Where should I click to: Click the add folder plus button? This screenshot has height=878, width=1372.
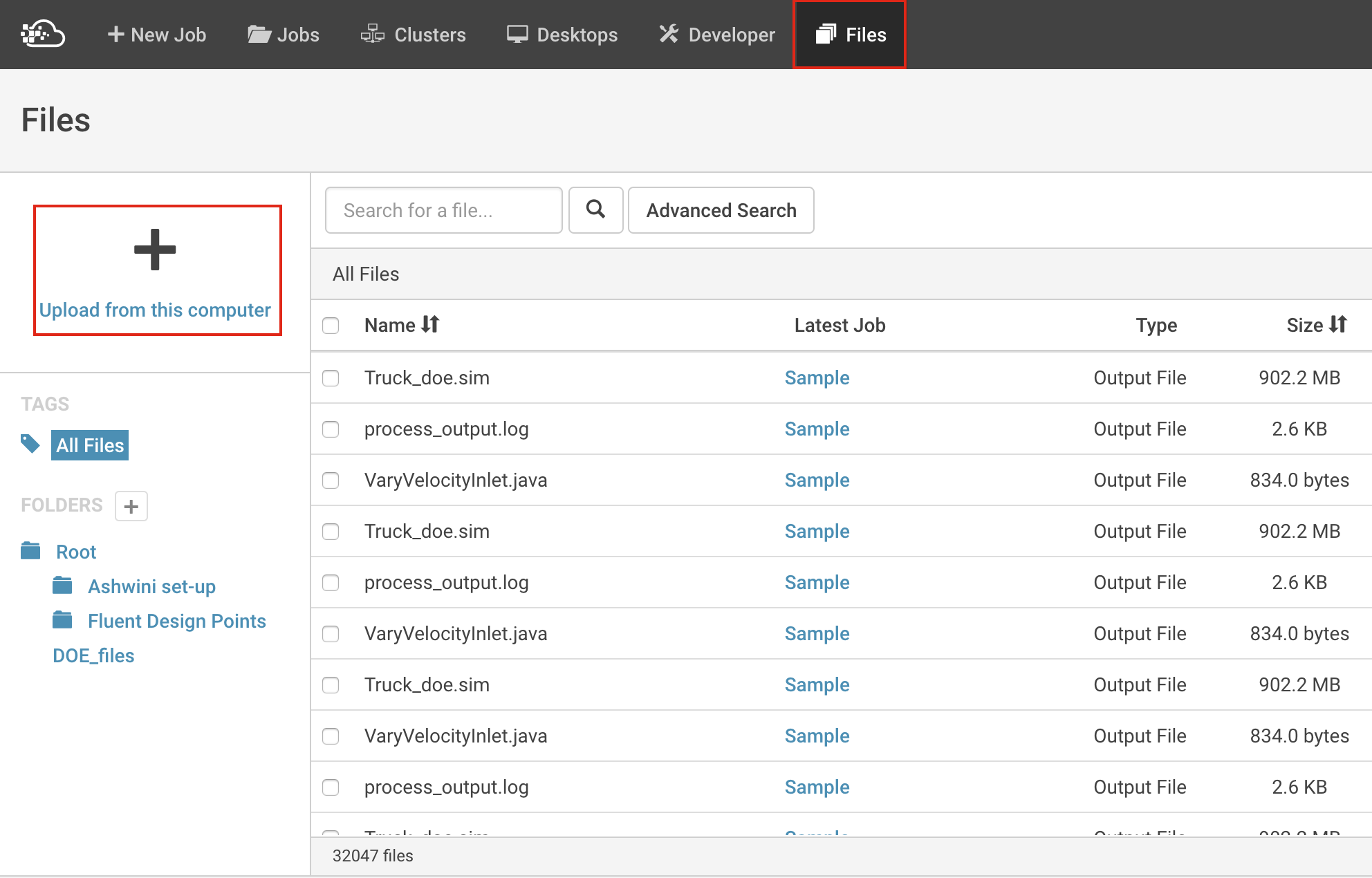131,506
